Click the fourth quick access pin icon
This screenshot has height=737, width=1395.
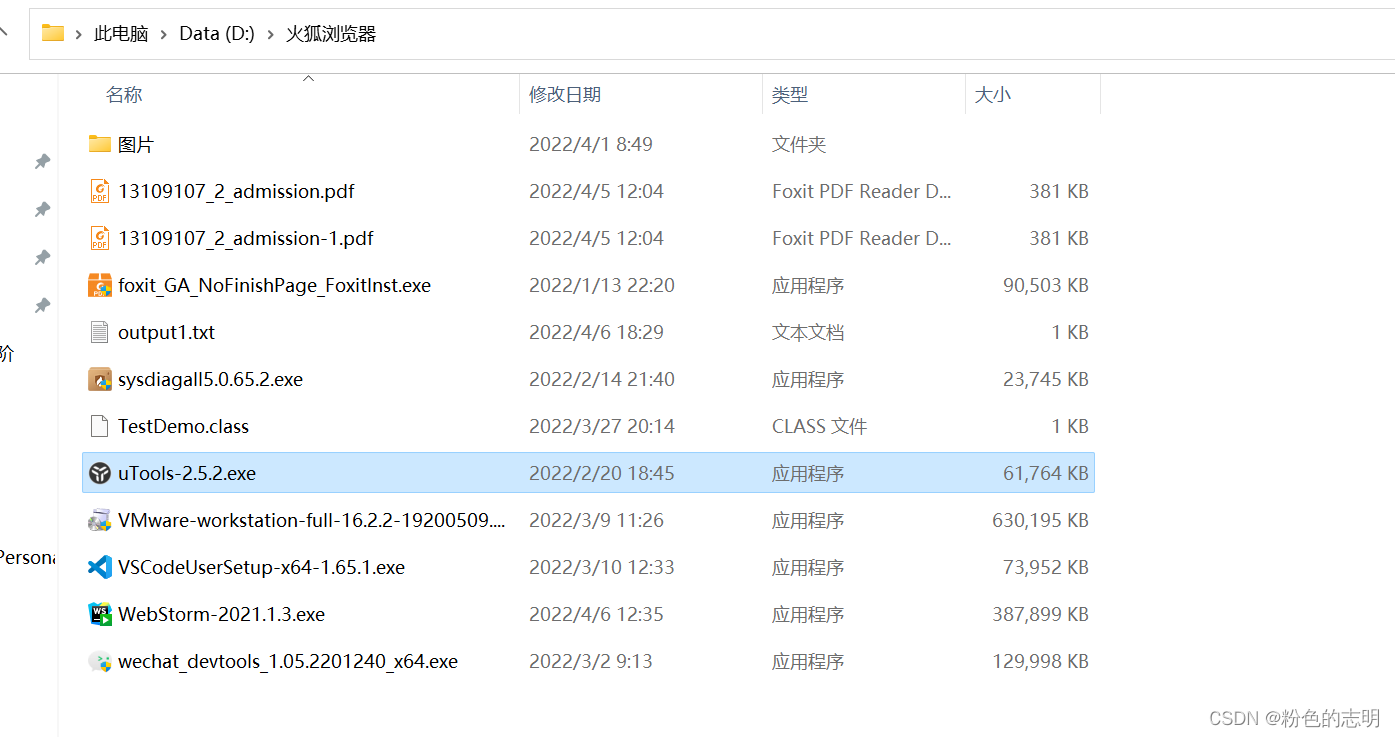point(42,305)
